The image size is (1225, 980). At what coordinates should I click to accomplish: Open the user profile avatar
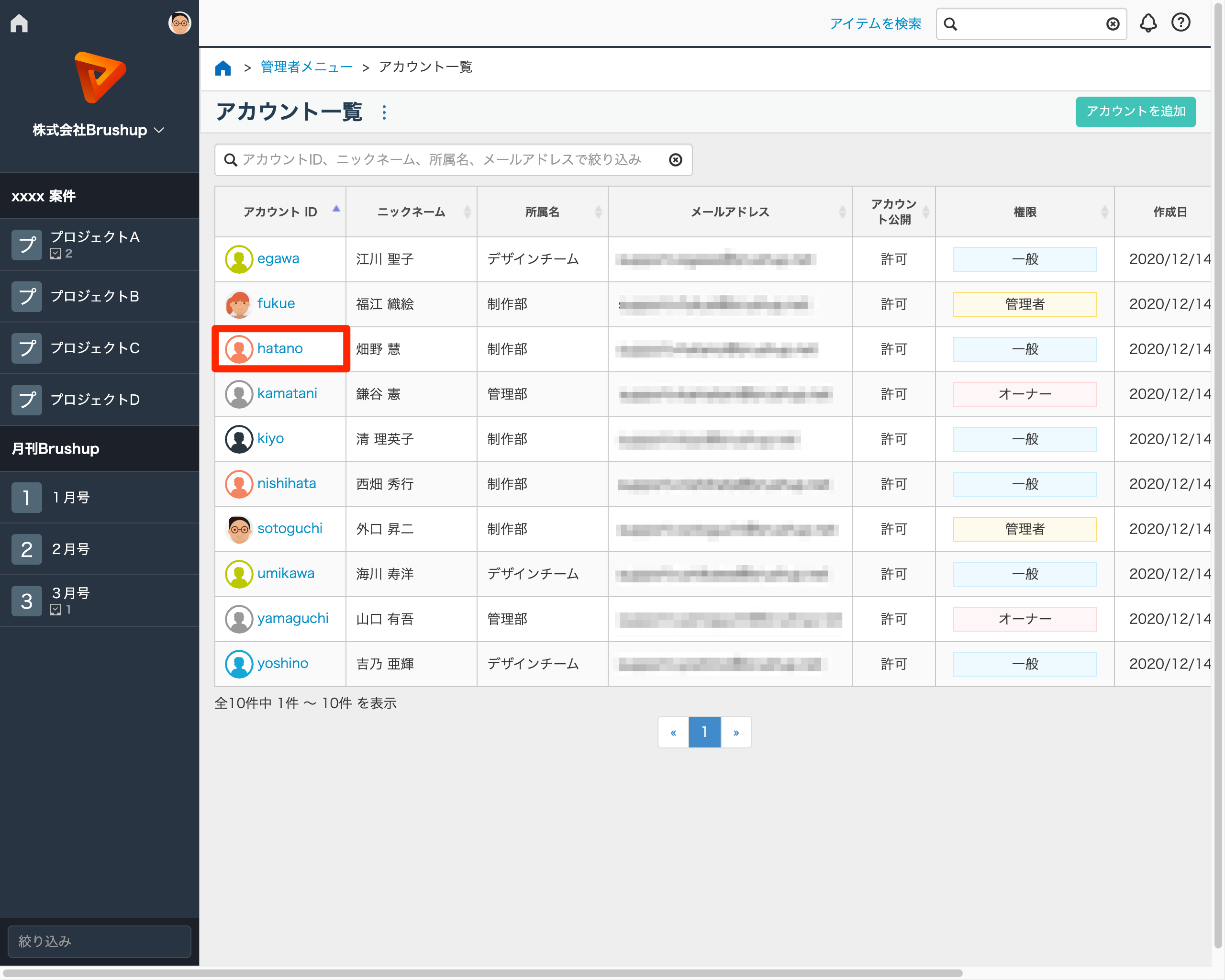tap(179, 23)
